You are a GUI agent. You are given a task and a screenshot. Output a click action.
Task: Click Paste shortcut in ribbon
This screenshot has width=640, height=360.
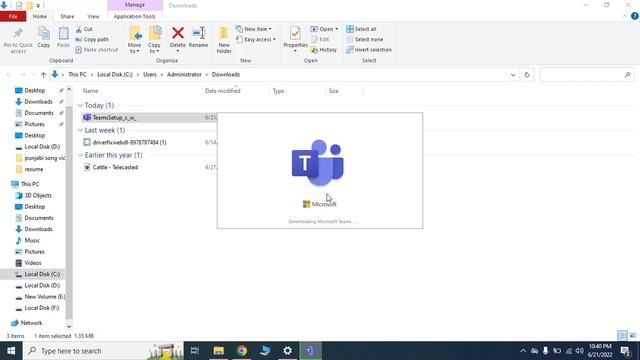point(97,50)
